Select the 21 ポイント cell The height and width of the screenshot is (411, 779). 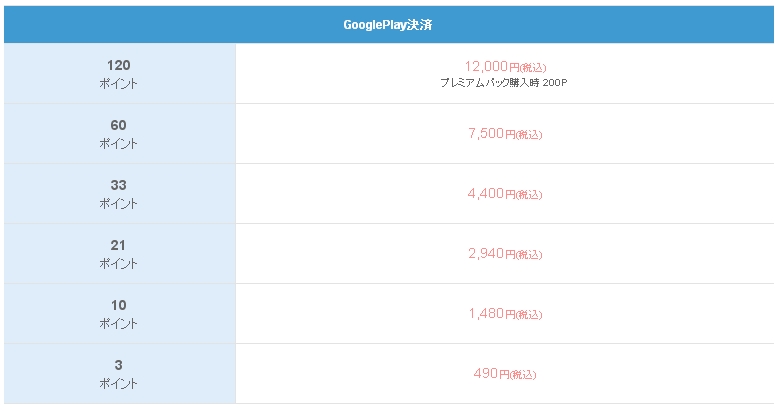pyautogui.click(x=120, y=254)
